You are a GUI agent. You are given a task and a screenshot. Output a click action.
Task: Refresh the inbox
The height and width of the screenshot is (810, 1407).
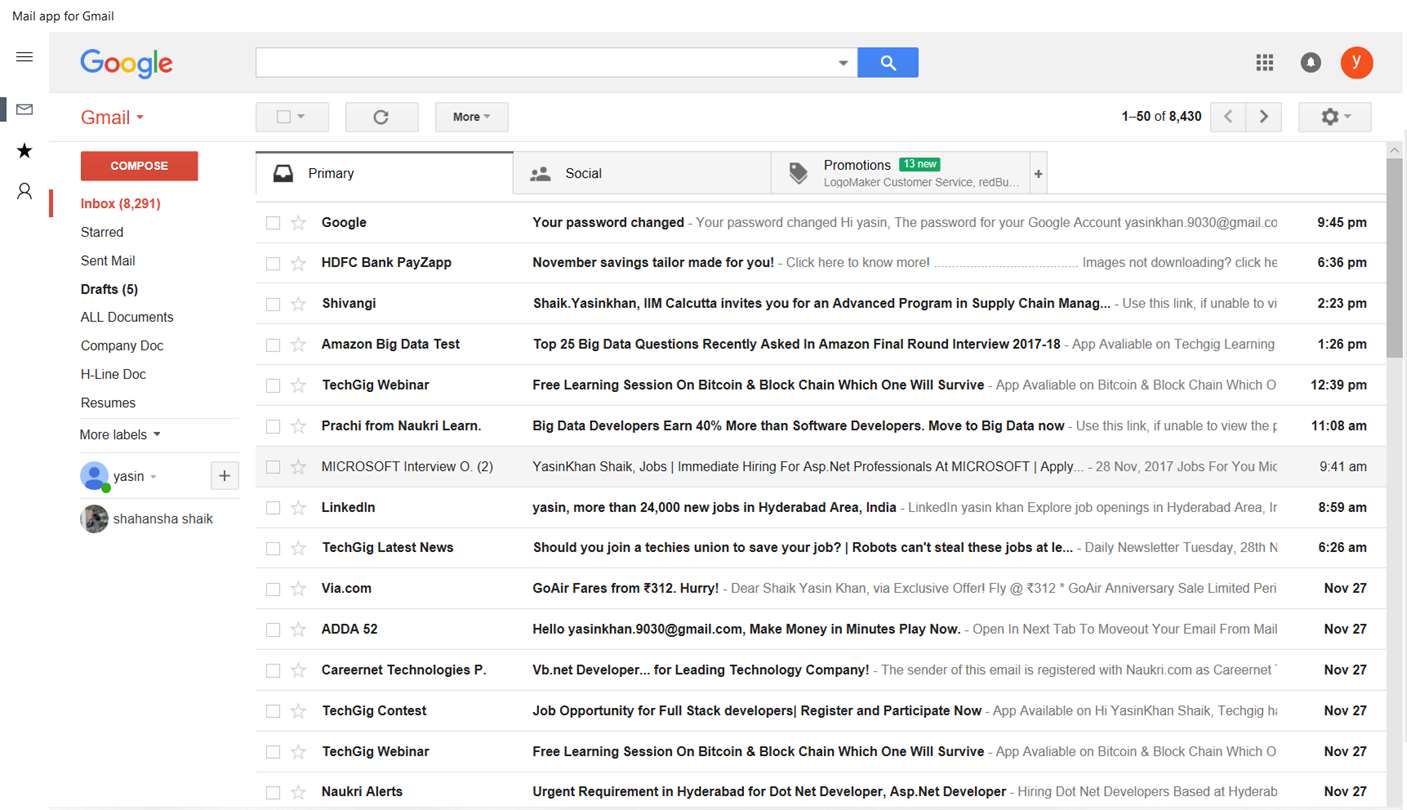click(x=381, y=117)
